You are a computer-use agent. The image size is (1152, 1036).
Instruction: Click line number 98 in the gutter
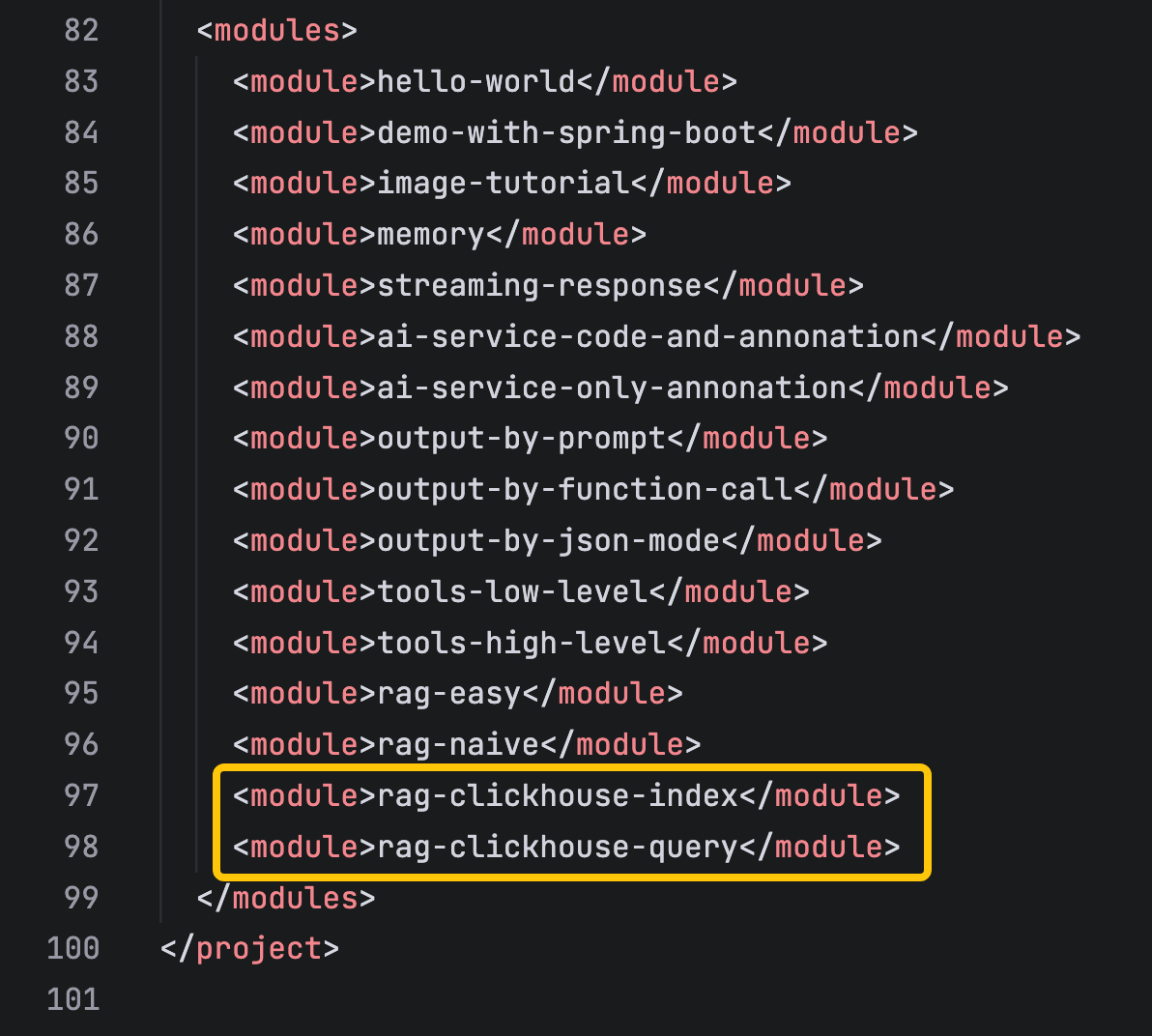tap(81, 848)
